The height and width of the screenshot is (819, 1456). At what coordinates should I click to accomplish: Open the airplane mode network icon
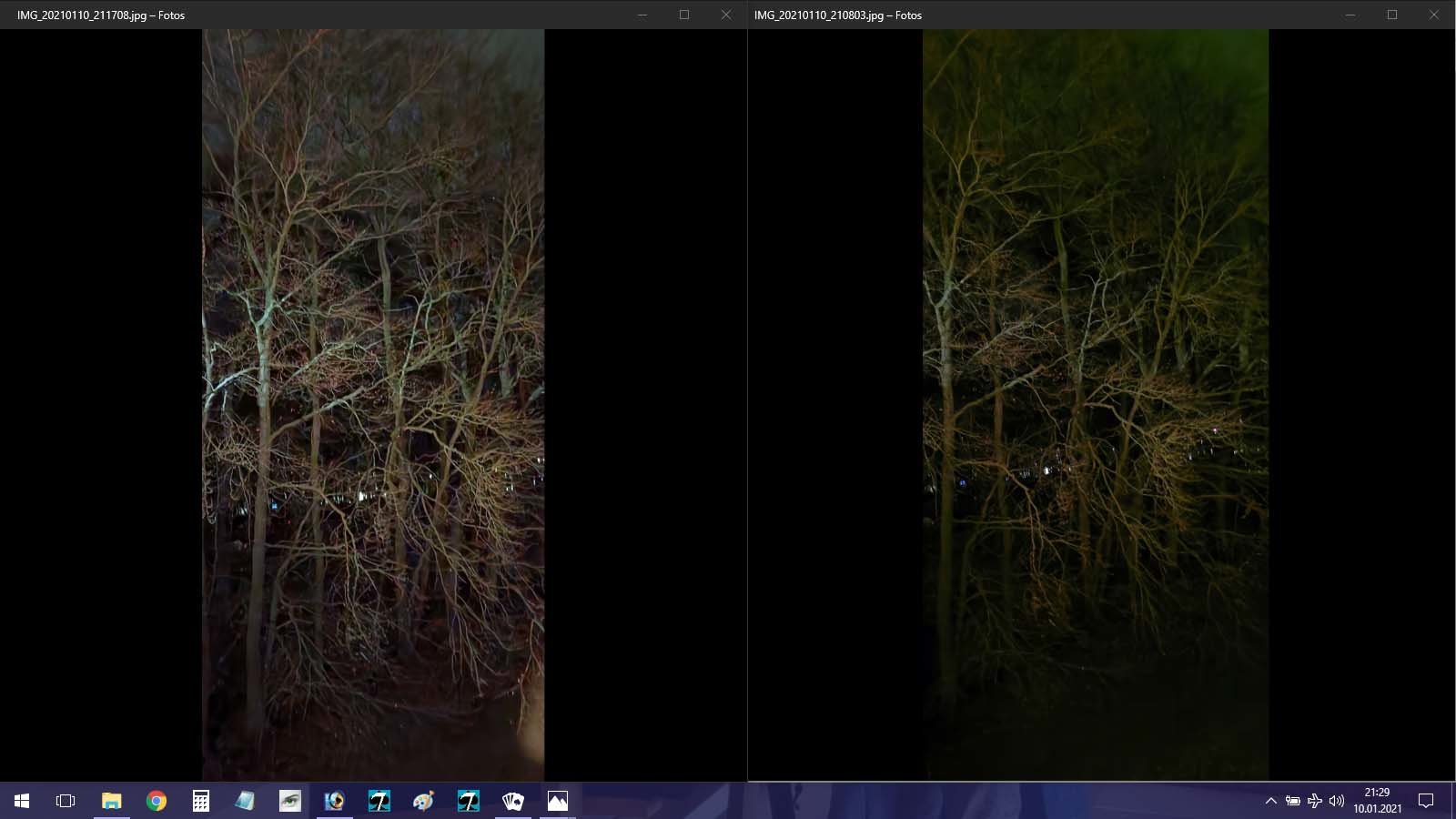tap(1314, 801)
